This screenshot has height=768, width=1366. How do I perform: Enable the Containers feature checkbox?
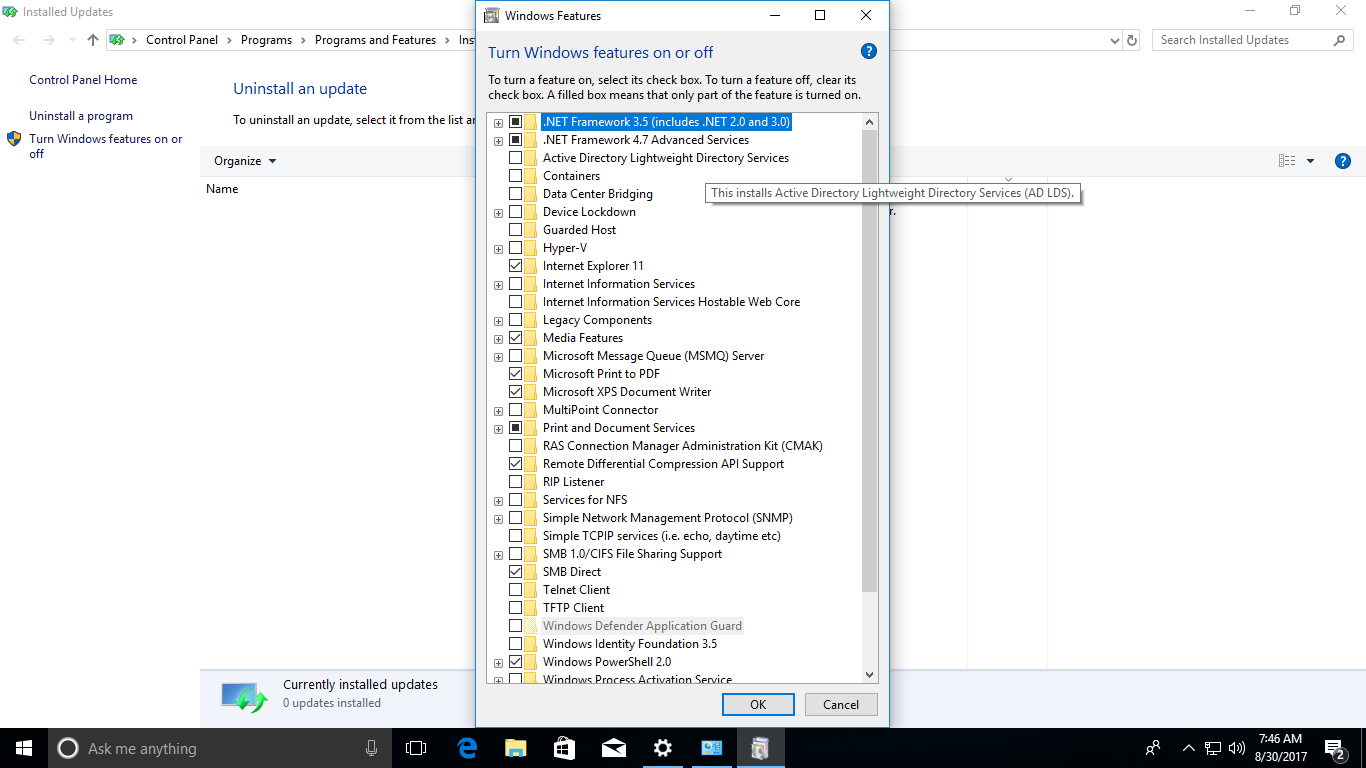(x=515, y=176)
